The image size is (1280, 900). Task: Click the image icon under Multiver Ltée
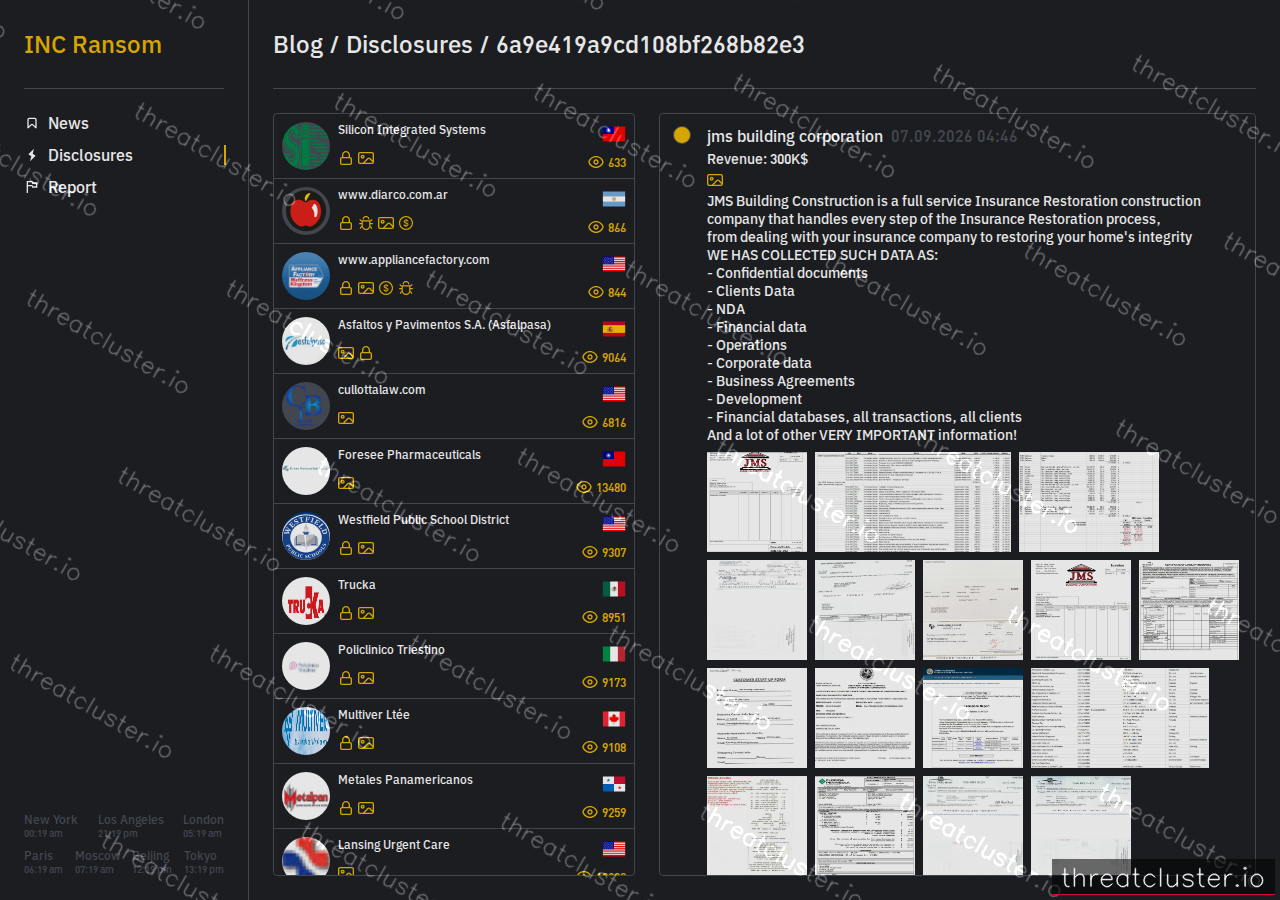366,743
